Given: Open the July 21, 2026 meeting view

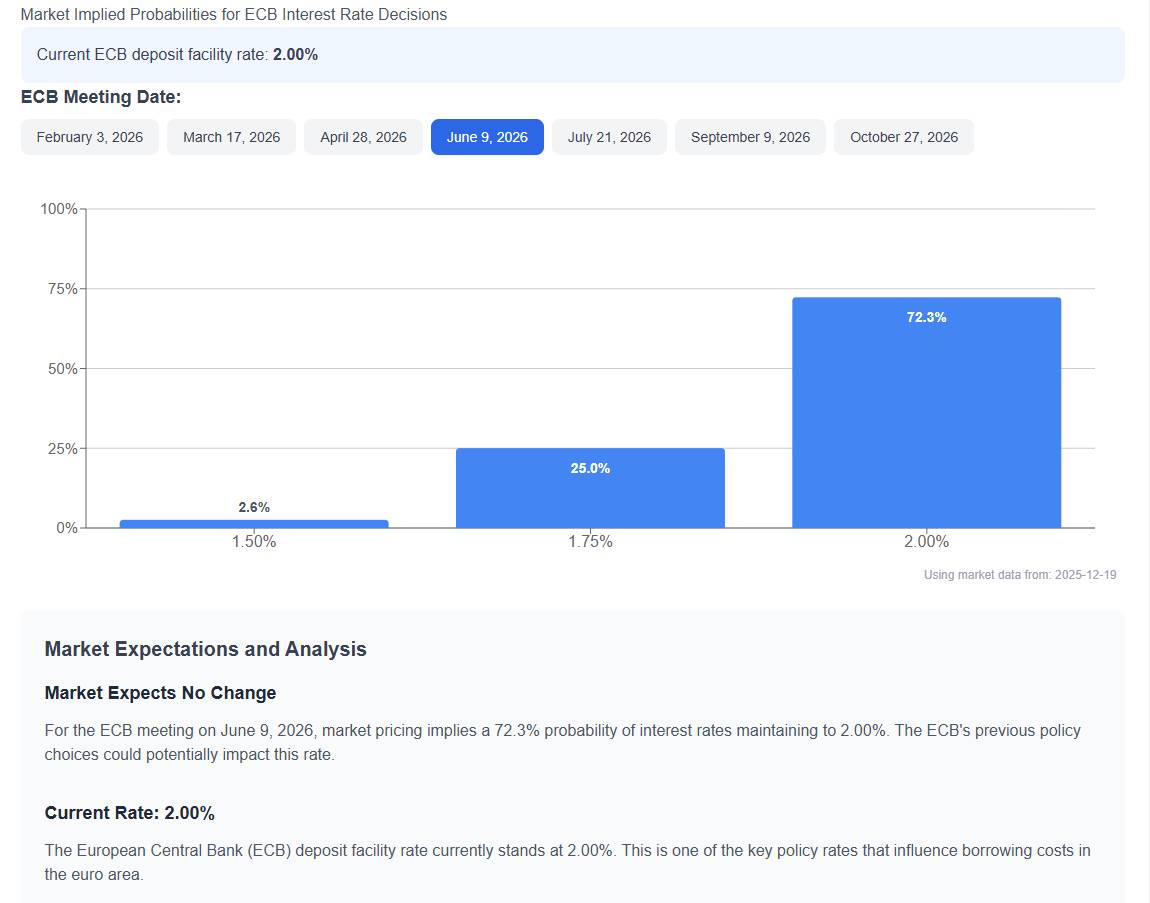Looking at the screenshot, I should pos(609,137).
